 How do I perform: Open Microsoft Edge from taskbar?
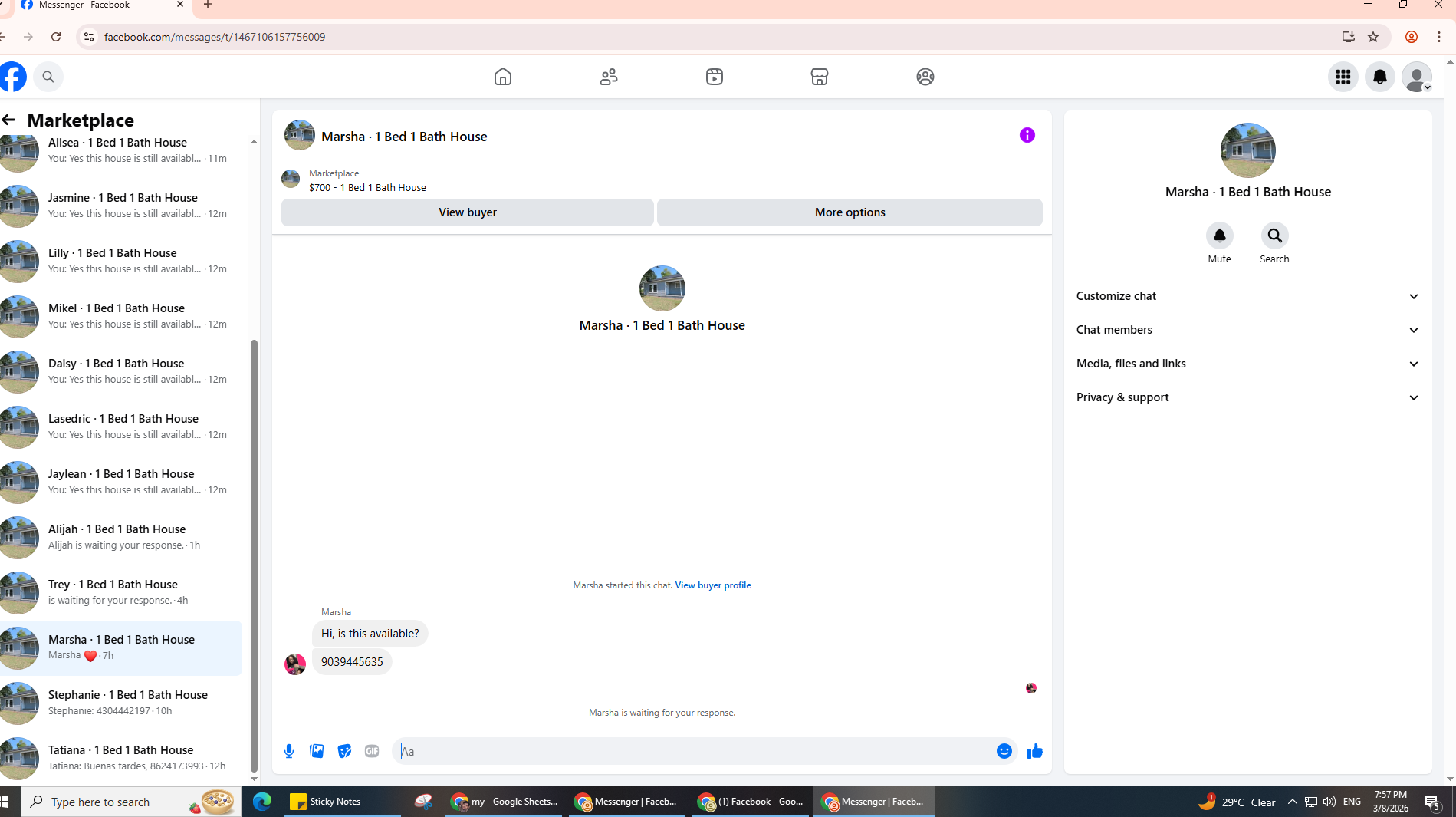click(x=262, y=802)
